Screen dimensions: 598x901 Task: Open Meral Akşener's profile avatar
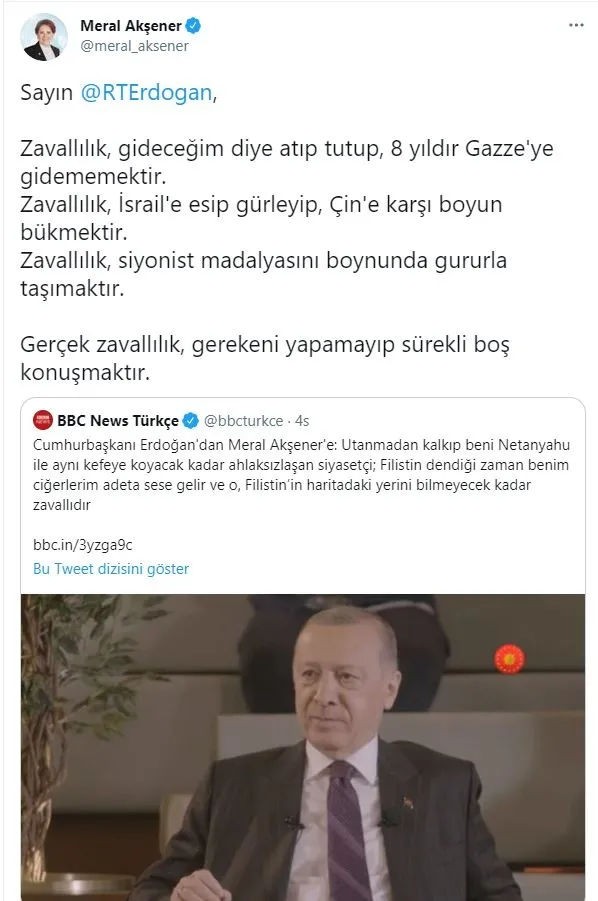[44, 36]
